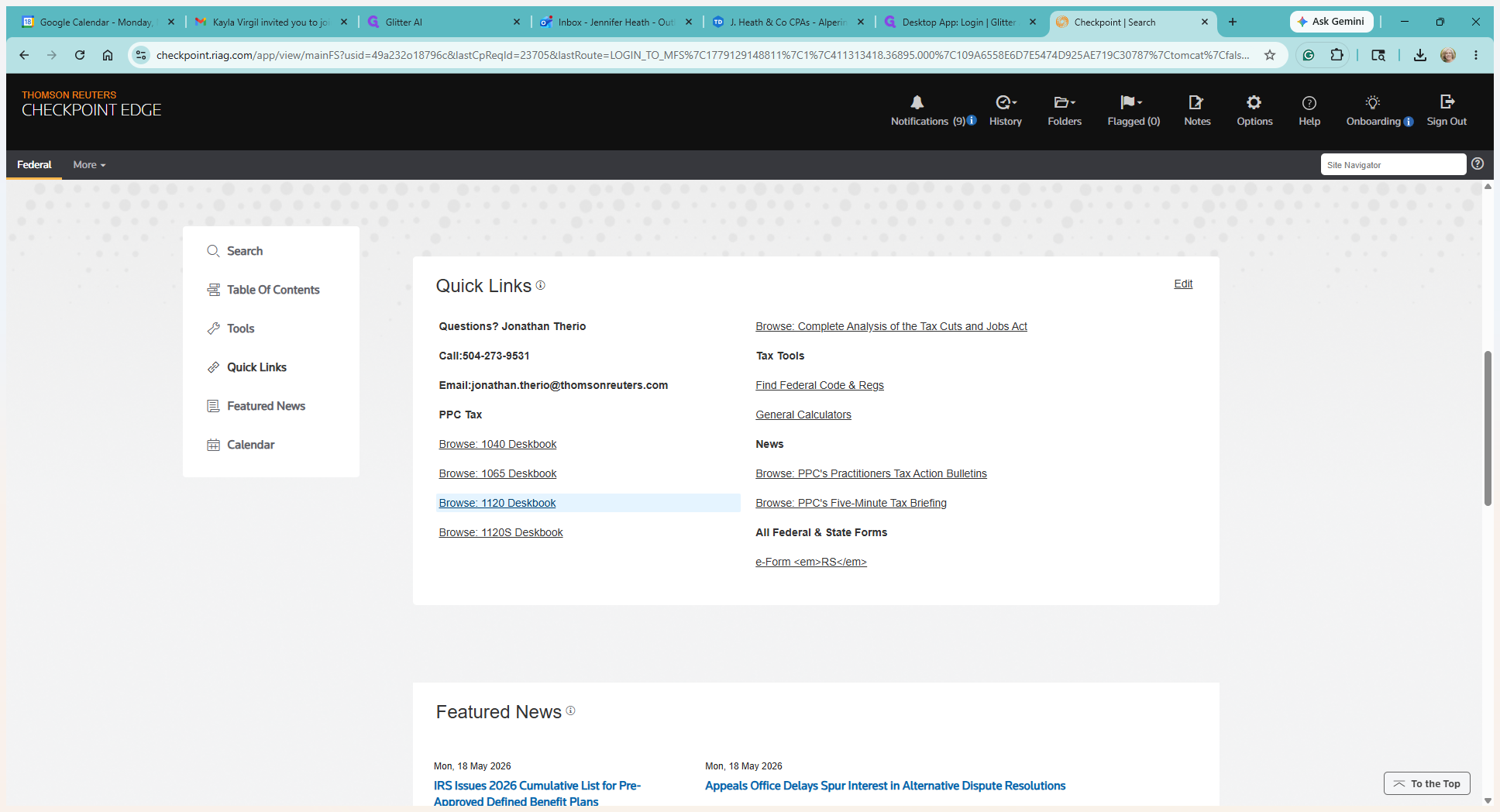Screen dimensions: 1500x812
Task: Open Browse: 1065 Deskbook link
Action: point(497,473)
